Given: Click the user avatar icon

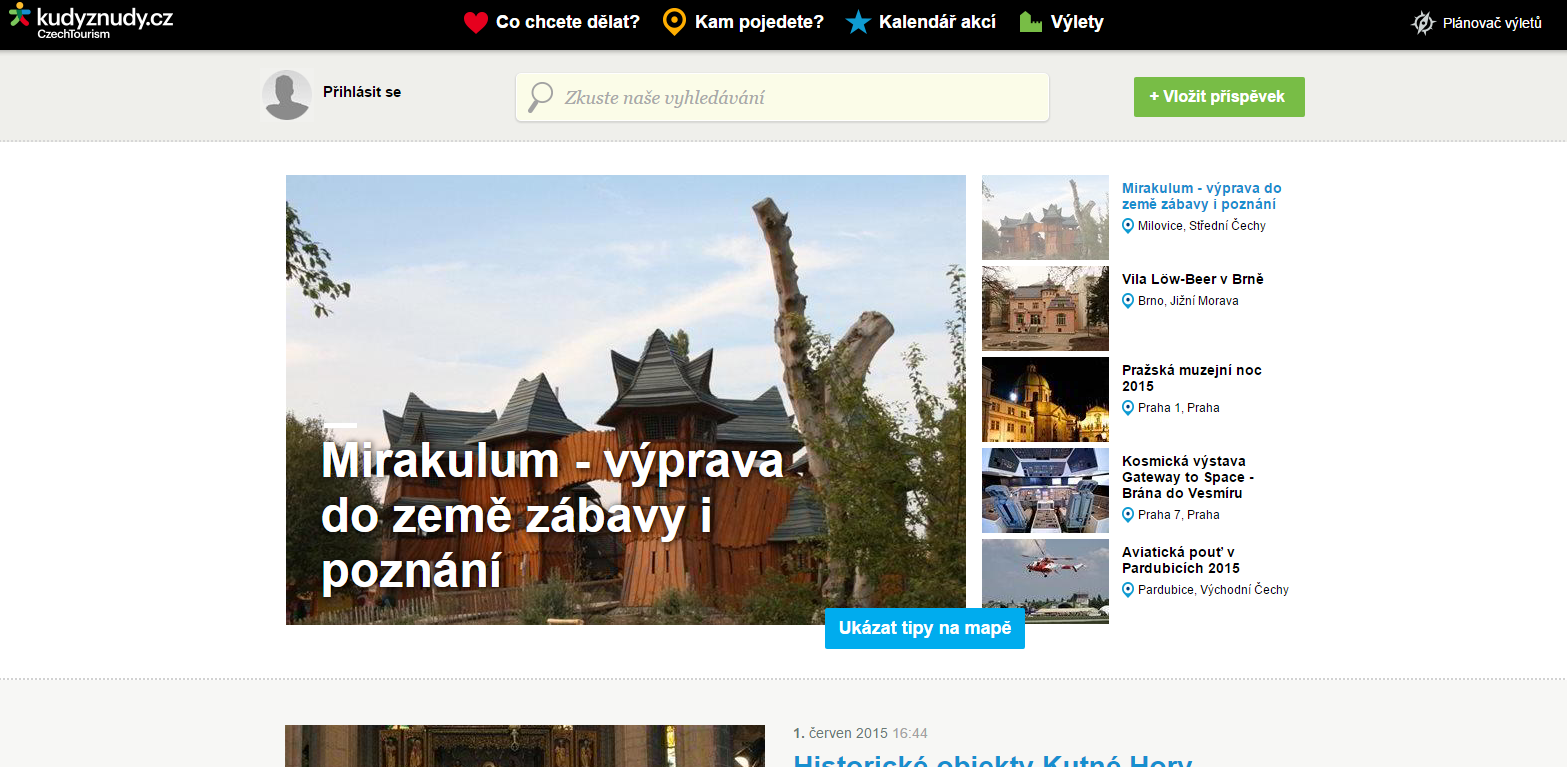Looking at the screenshot, I should 287,96.
